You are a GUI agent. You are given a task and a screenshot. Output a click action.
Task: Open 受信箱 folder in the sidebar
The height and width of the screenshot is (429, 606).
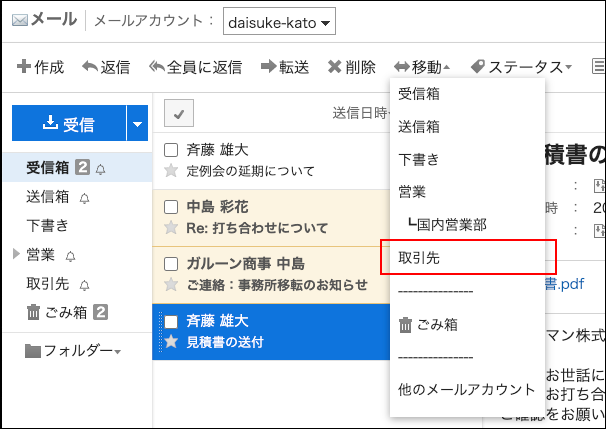pos(48,168)
